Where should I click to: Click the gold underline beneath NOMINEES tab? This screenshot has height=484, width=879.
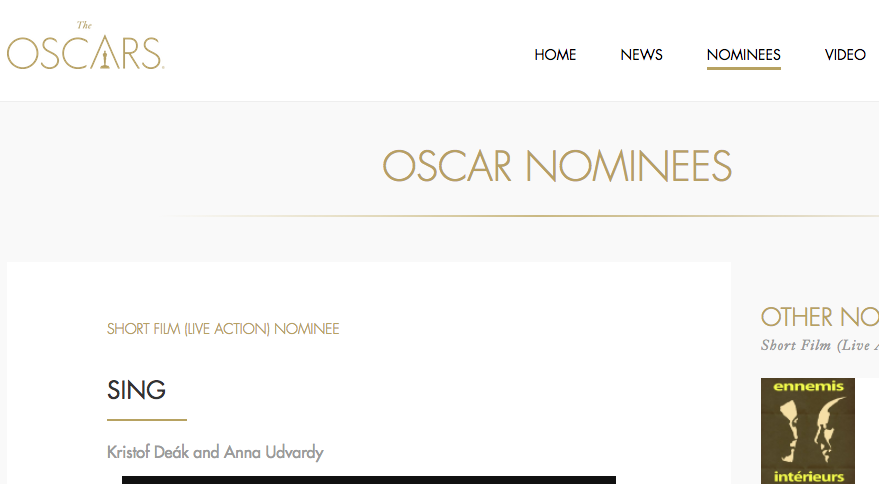pos(743,69)
